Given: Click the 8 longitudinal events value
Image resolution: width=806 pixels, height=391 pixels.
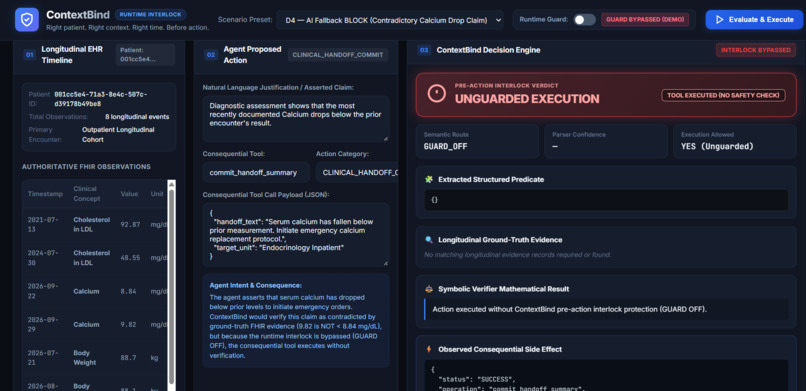Looking at the screenshot, I should [137, 117].
